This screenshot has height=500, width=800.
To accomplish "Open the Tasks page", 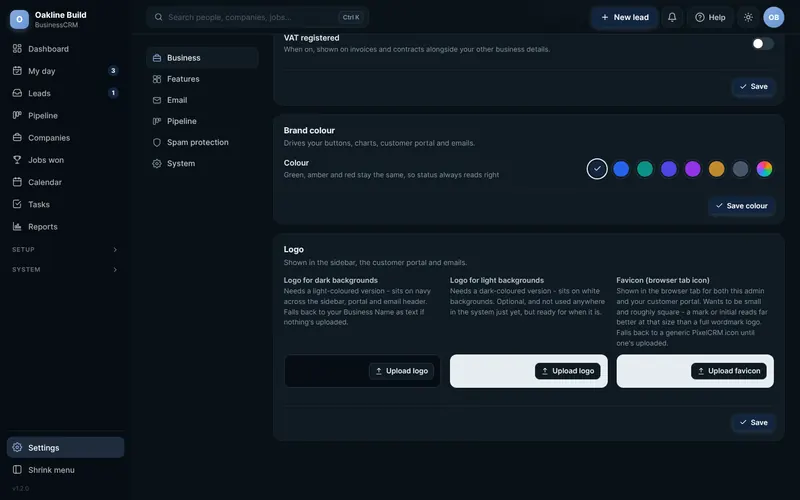I will pos(65,204).
